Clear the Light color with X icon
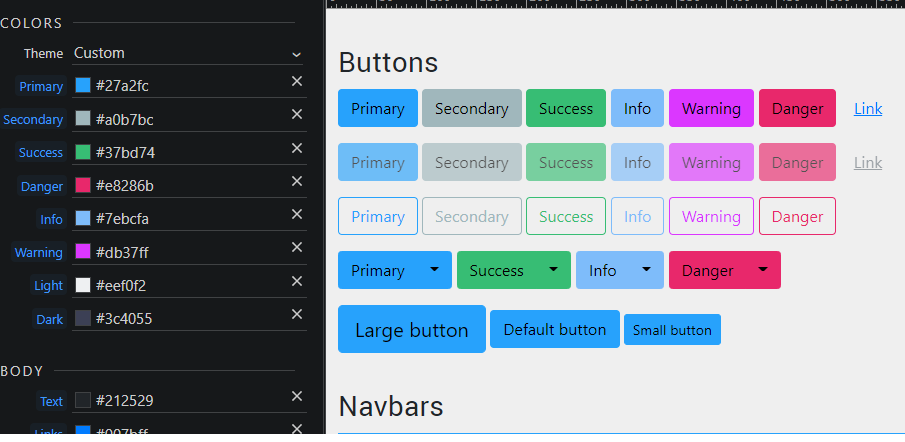905x442 pixels. click(297, 281)
